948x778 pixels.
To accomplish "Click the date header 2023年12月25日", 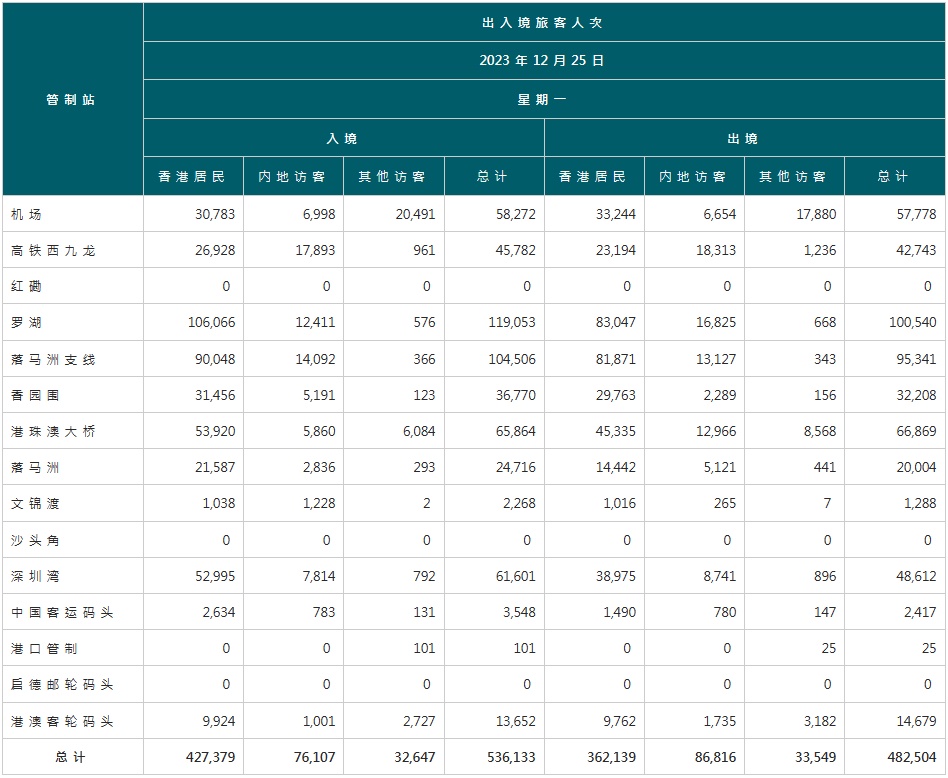I will coord(542,61).
